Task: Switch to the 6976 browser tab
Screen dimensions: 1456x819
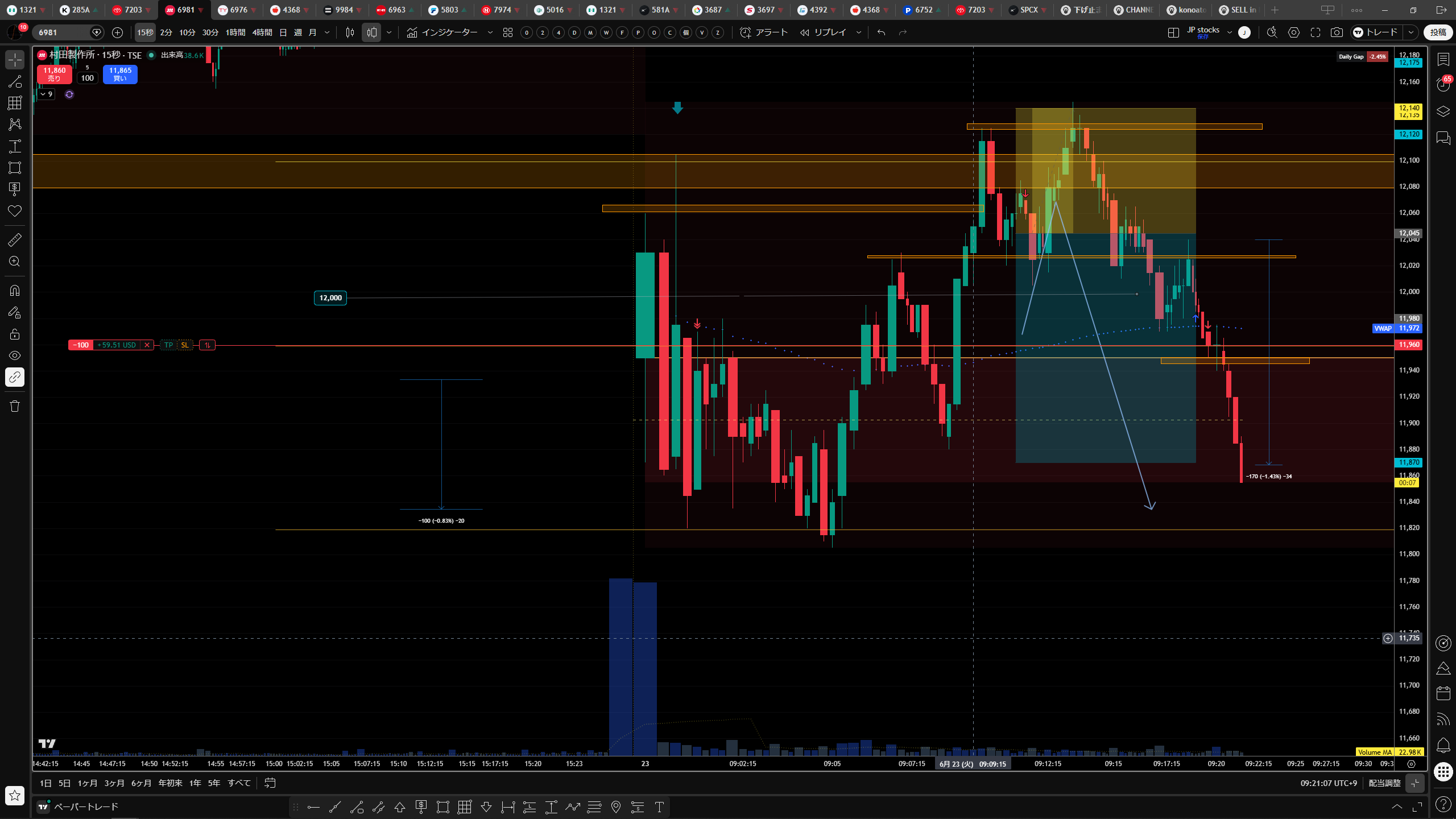Action: pyautogui.click(x=237, y=10)
